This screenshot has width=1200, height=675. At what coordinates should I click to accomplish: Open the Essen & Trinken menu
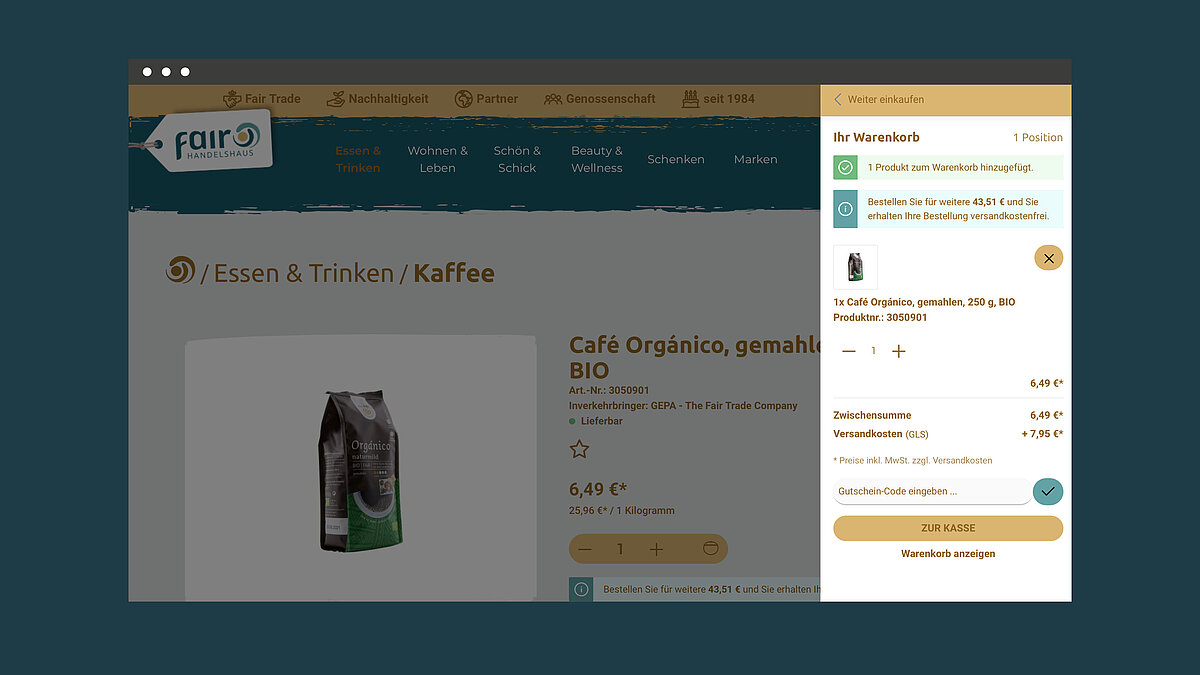(358, 159)
